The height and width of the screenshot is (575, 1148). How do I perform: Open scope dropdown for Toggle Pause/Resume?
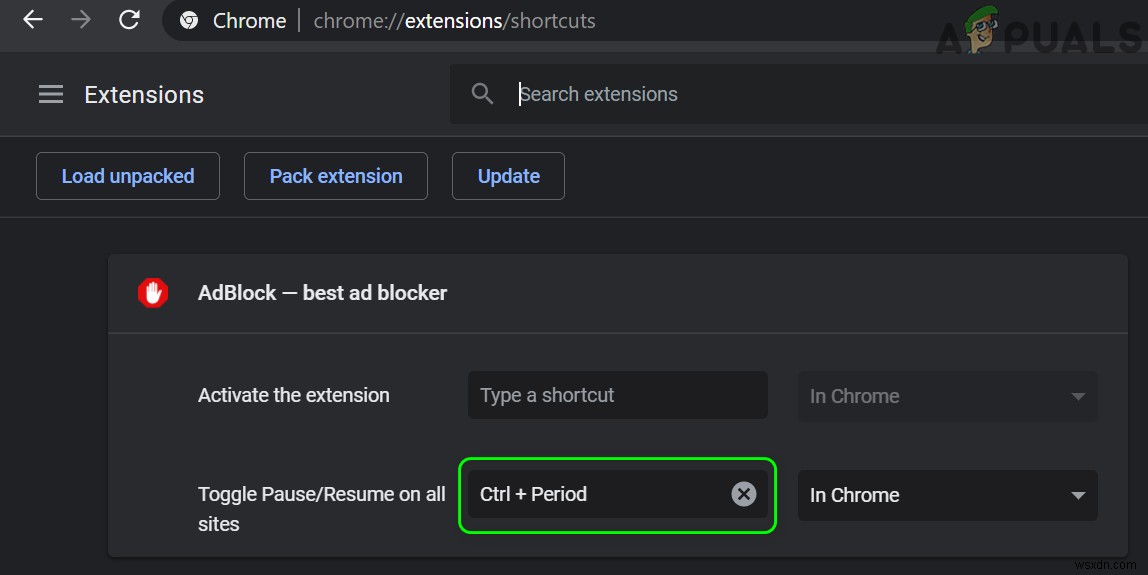pyautogui.click(x=947, y=495)
